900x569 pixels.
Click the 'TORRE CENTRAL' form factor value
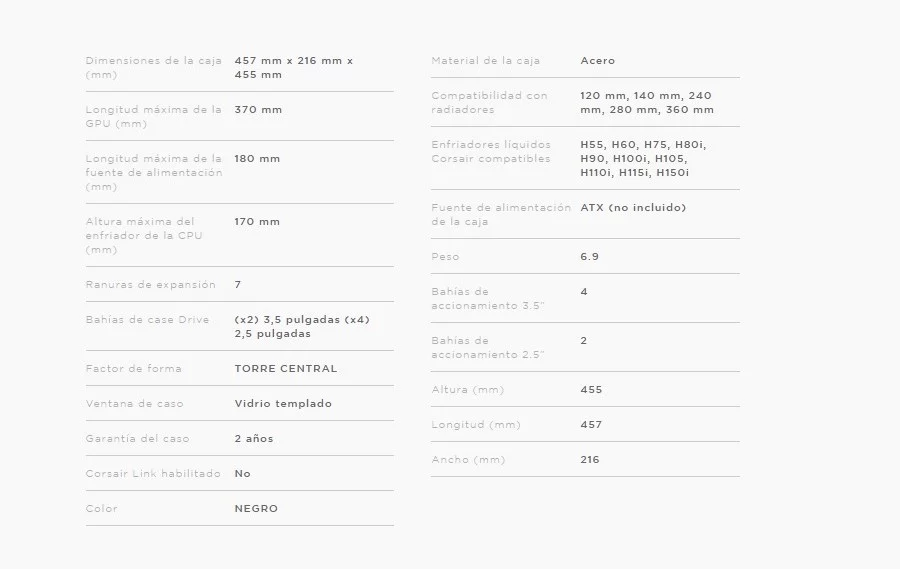(x=285, y=368)
